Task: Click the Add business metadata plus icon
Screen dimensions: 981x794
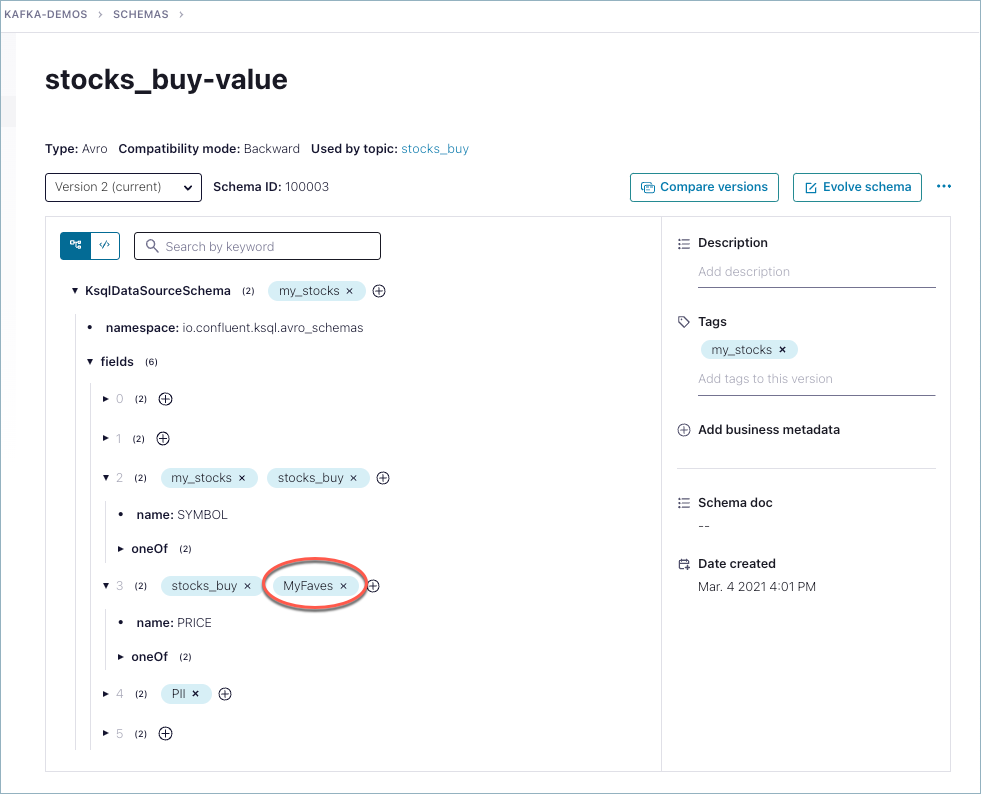Action: [683, 429]
